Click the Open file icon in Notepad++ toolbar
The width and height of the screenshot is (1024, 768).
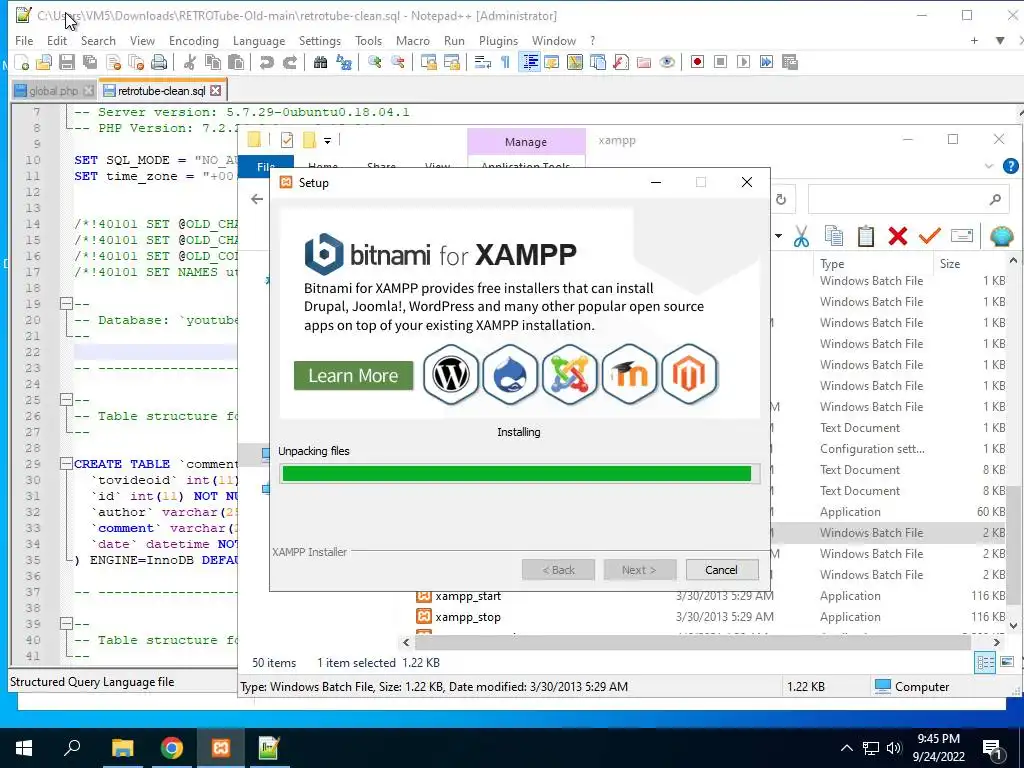click(44, 62)
